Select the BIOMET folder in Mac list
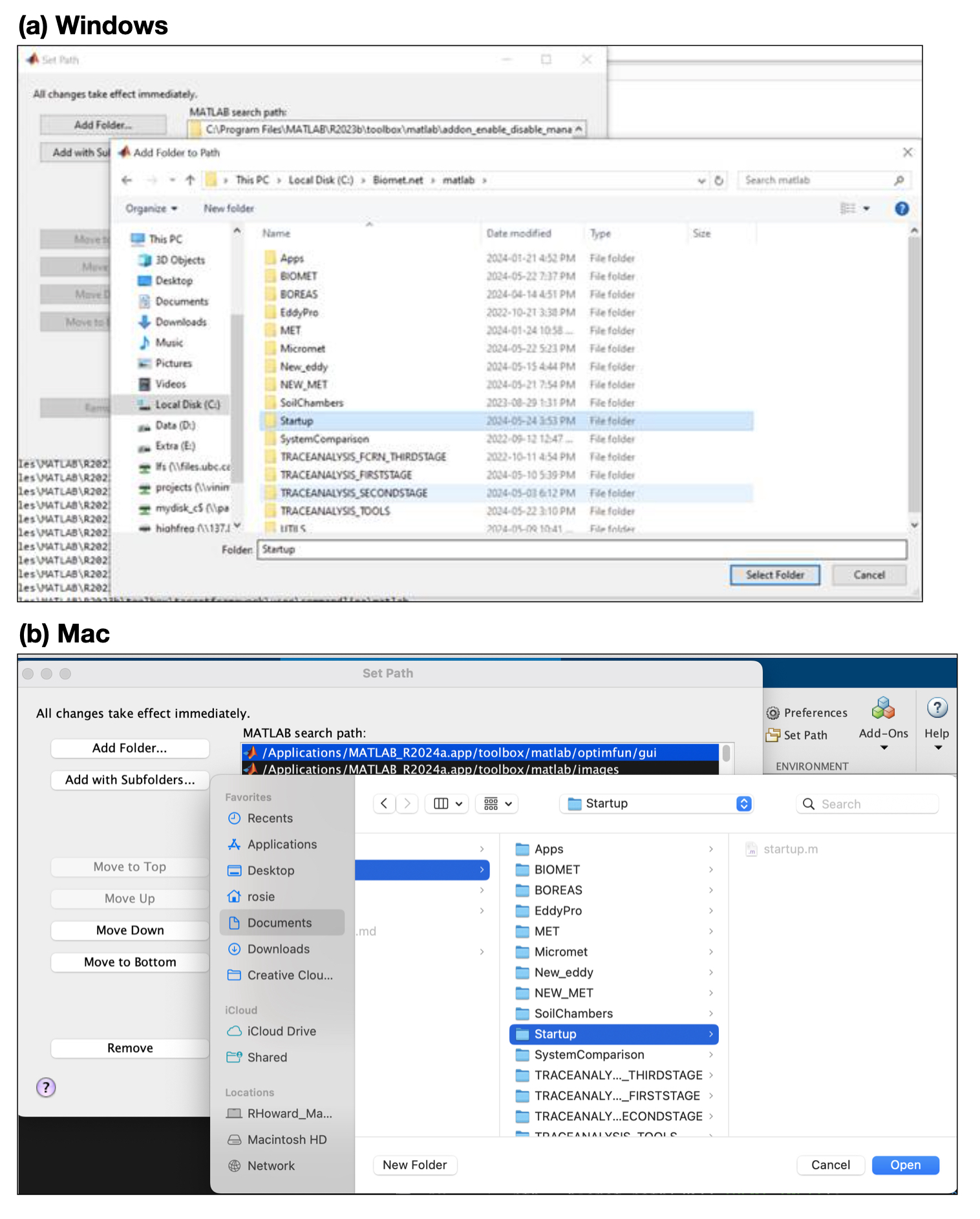Viewport: 980px width, 1219px height. click(x=614, y=869)
